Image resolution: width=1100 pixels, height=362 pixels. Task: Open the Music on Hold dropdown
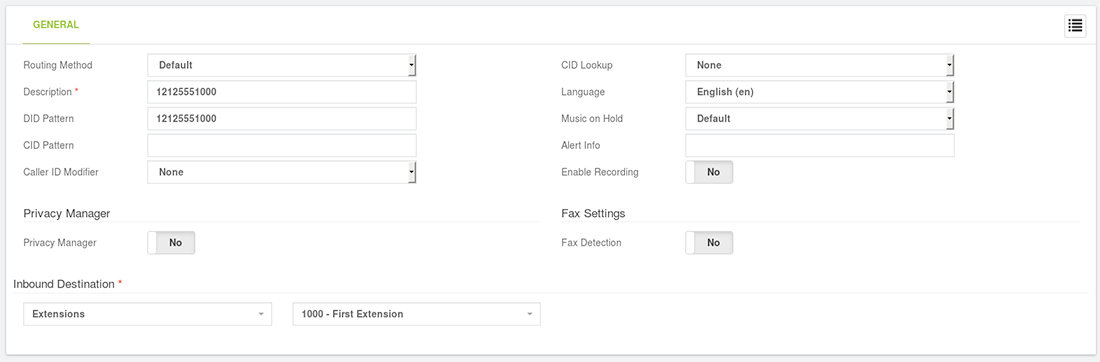(x=819, y=119)
